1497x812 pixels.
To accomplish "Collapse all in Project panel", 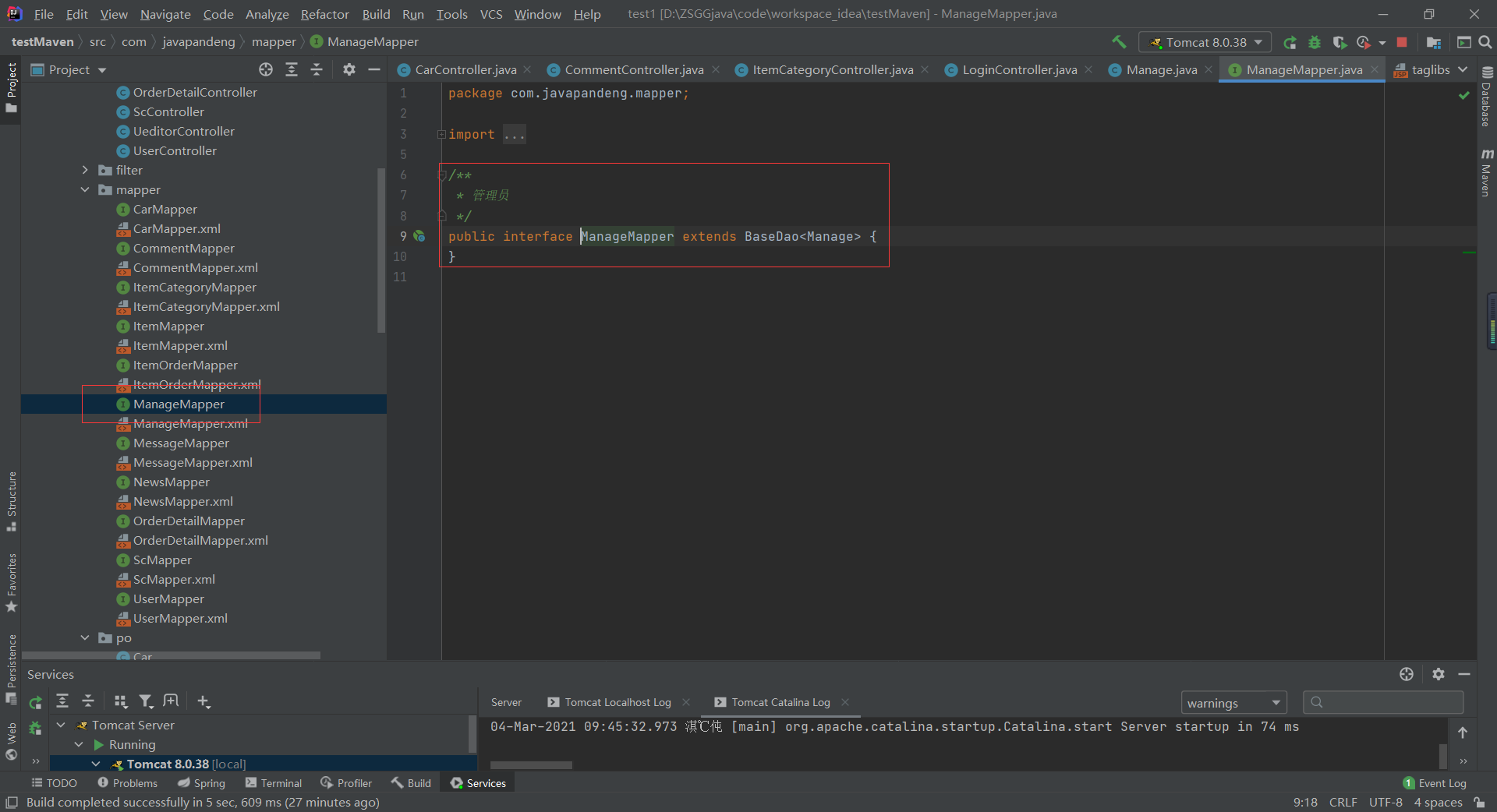I will (317, 69).
